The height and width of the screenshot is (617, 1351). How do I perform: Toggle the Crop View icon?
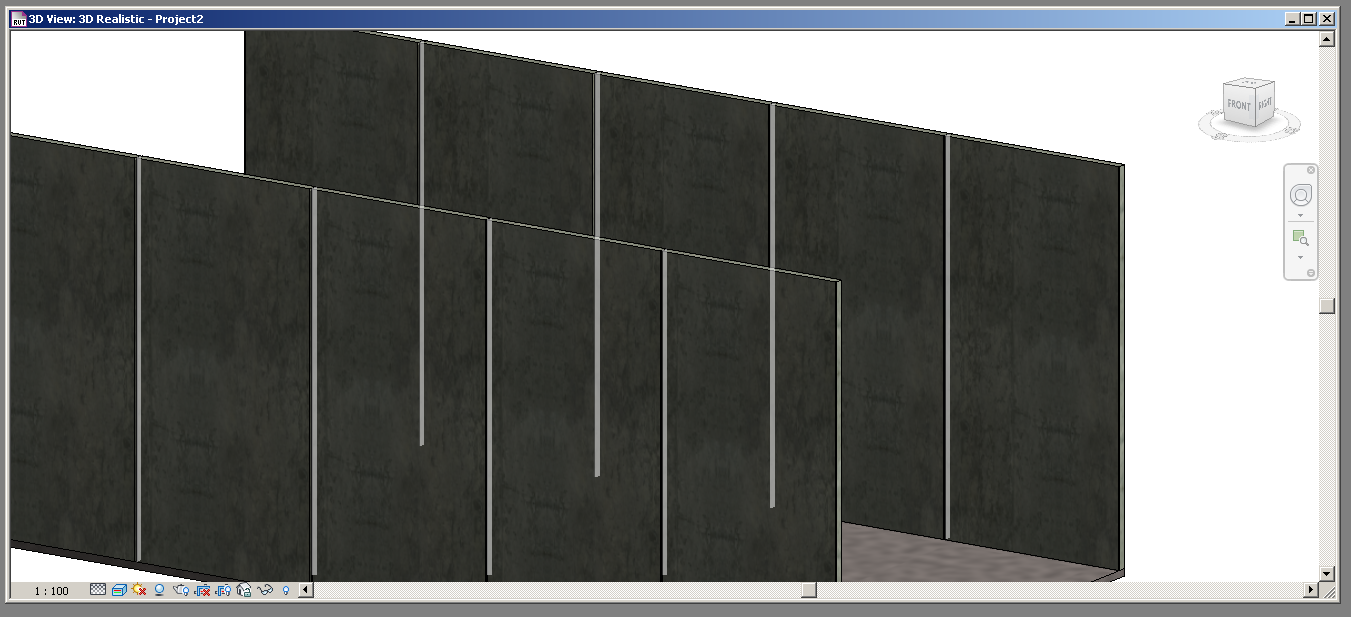(x=203, y=590)
